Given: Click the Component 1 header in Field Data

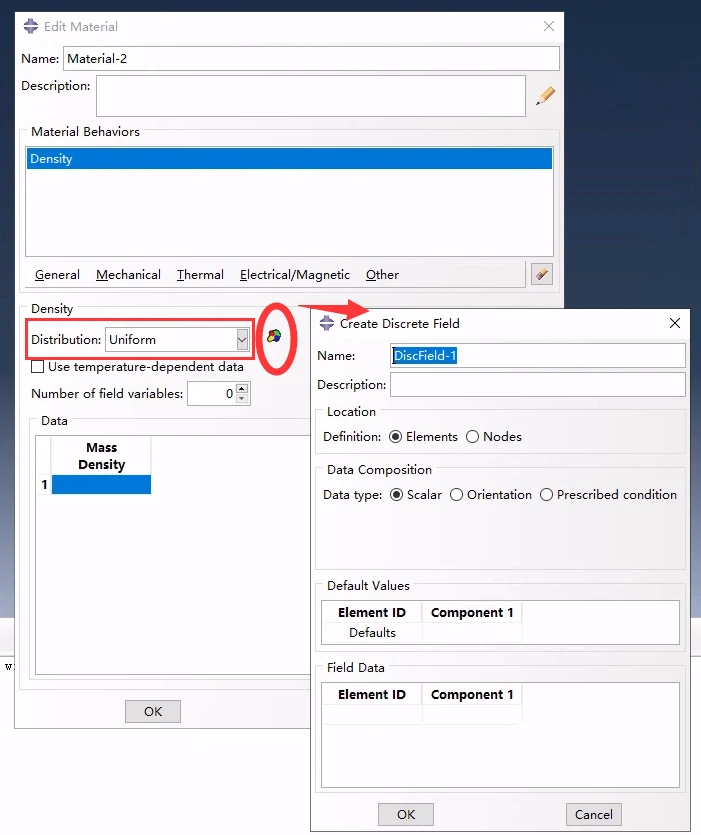Looking at the screenshot, I should (x=472, y=694).
